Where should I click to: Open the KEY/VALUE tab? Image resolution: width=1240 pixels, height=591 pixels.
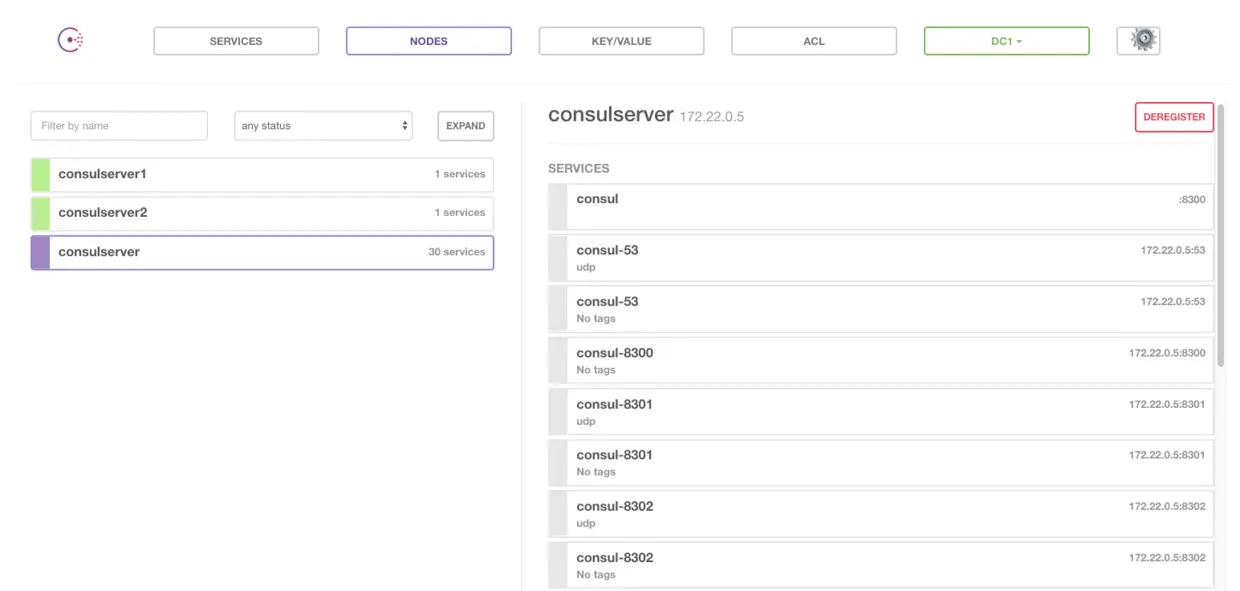point(621,40)
